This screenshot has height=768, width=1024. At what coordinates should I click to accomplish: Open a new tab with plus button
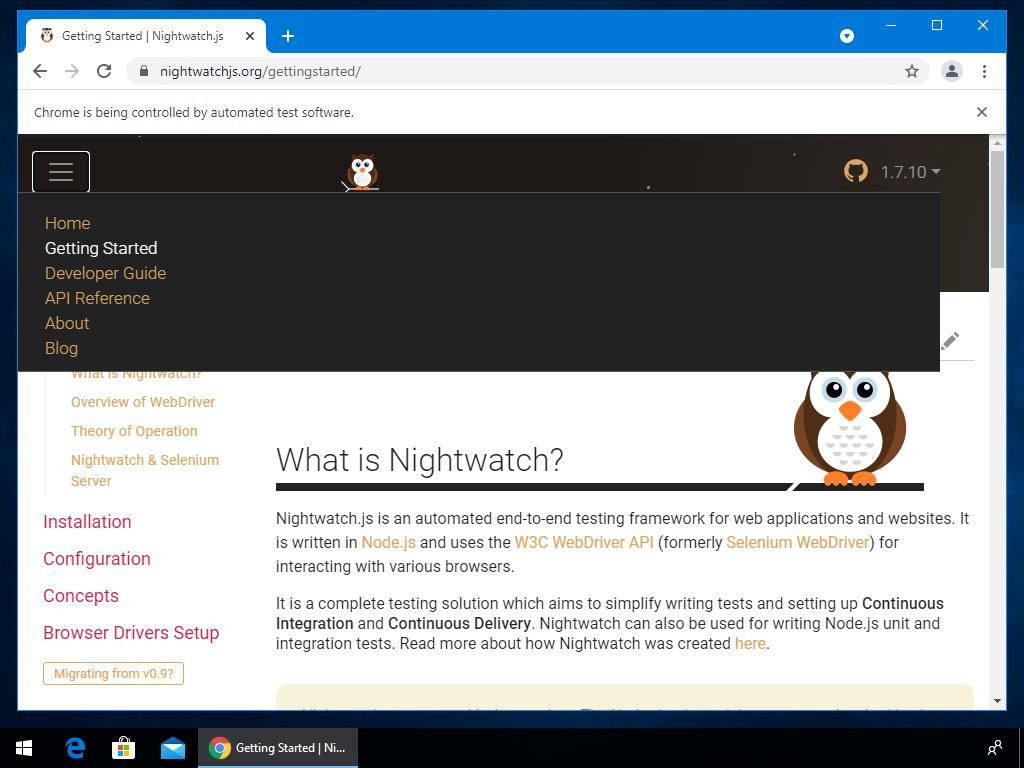pyautogui.click(x=288, y=36)
